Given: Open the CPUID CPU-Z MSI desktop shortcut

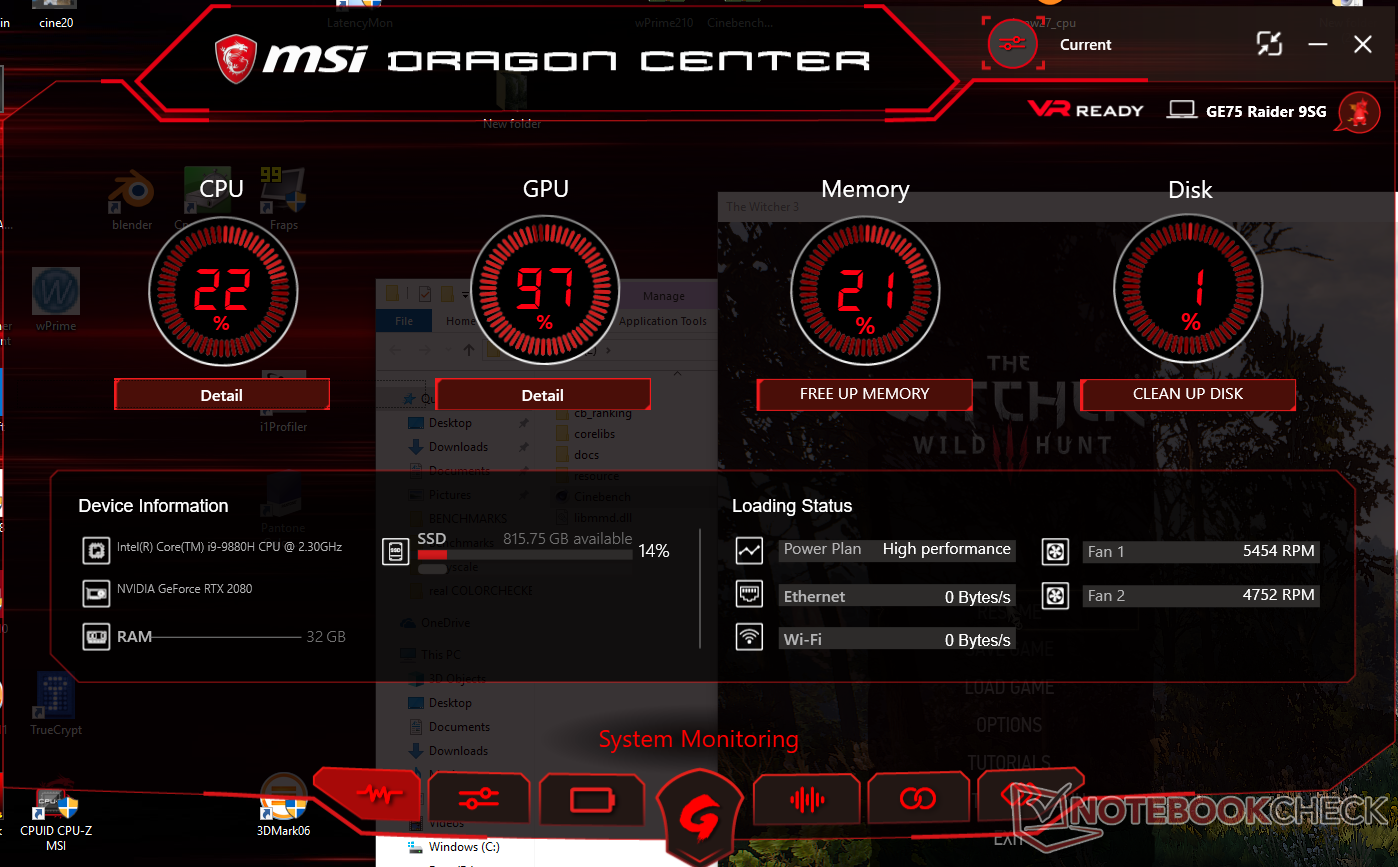Looking at the screenshot, I should pyautogui.click(x=56, y=815).
